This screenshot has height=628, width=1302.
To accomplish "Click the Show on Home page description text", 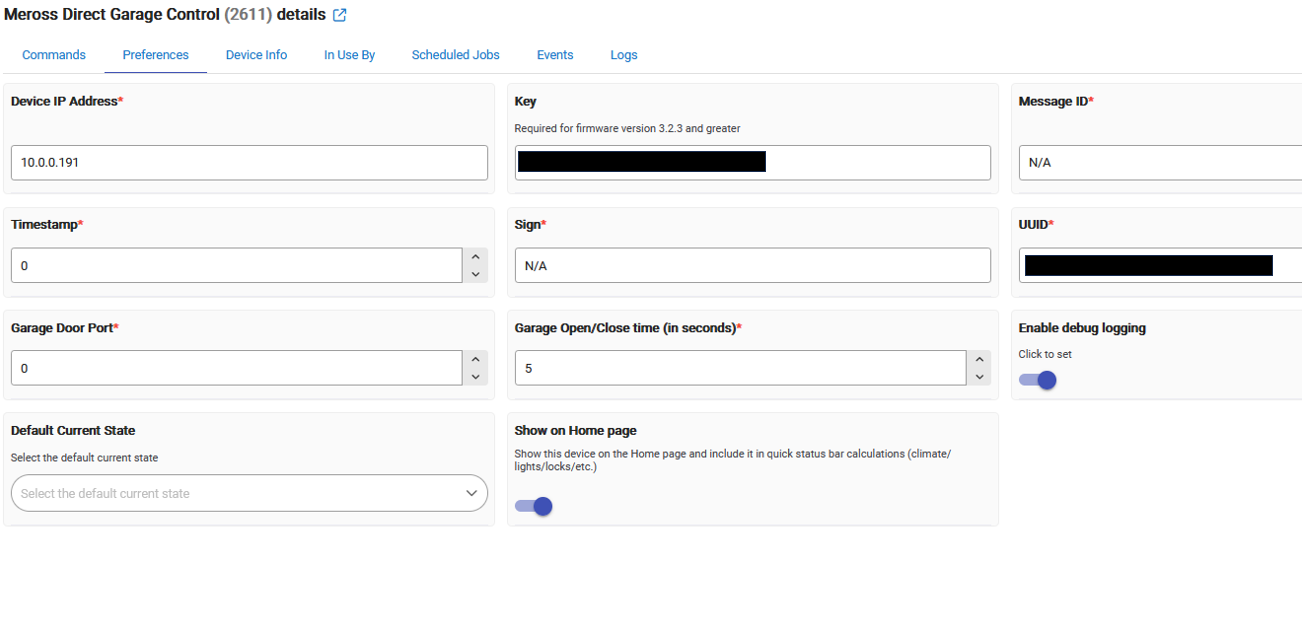I will 733,460.
